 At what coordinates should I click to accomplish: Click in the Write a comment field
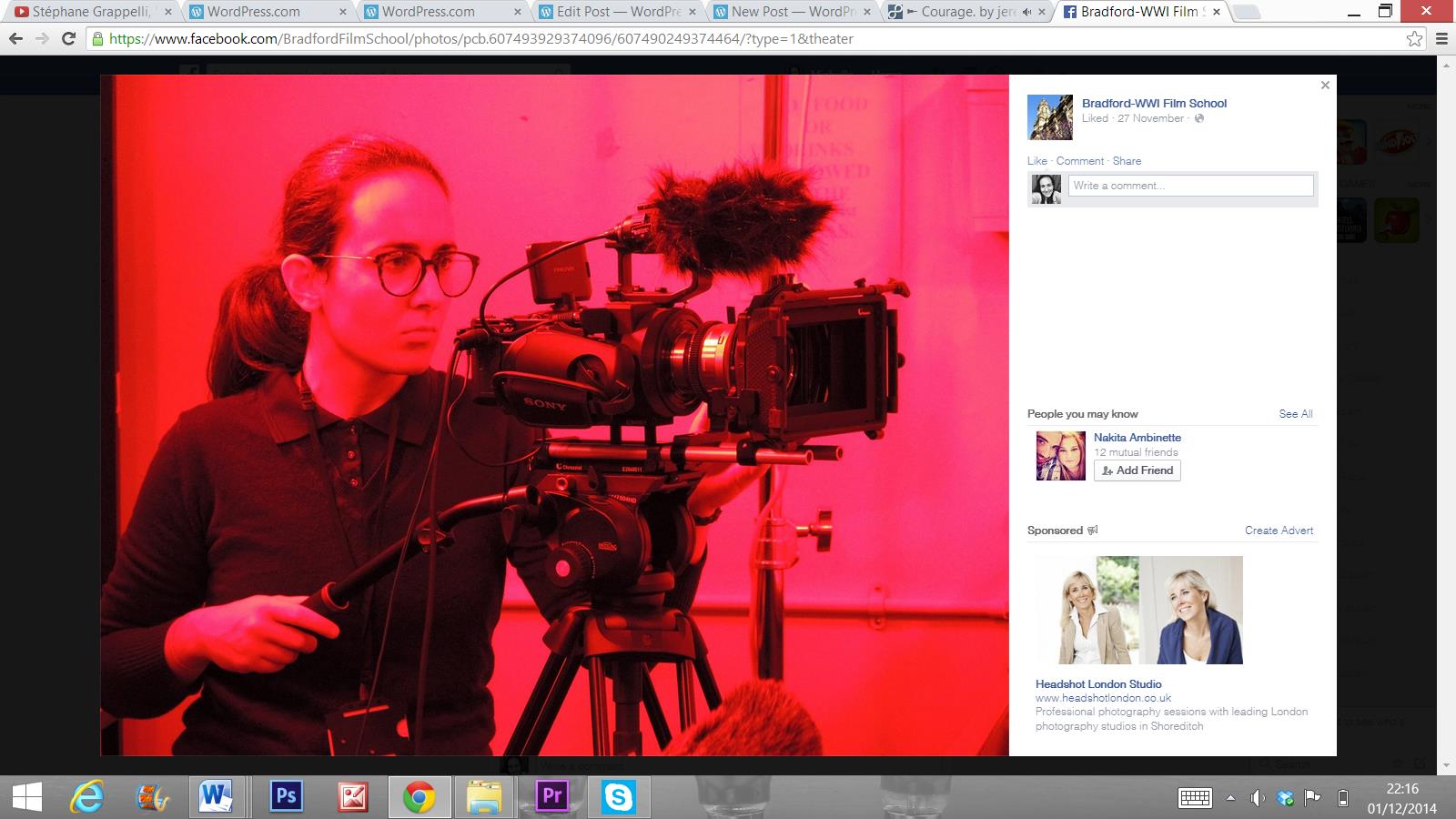pos(1190,186)
